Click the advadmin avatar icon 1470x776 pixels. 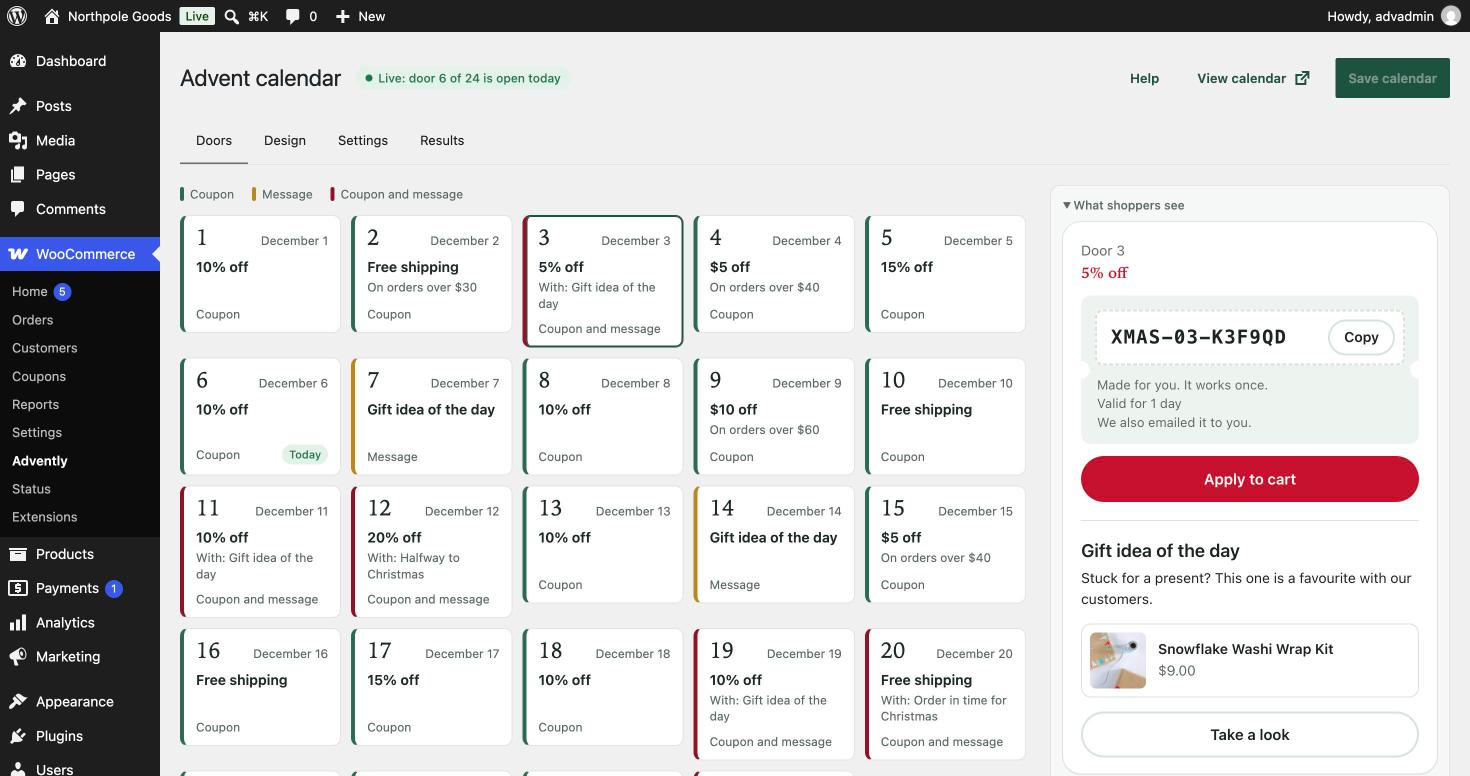point(1450,16)
